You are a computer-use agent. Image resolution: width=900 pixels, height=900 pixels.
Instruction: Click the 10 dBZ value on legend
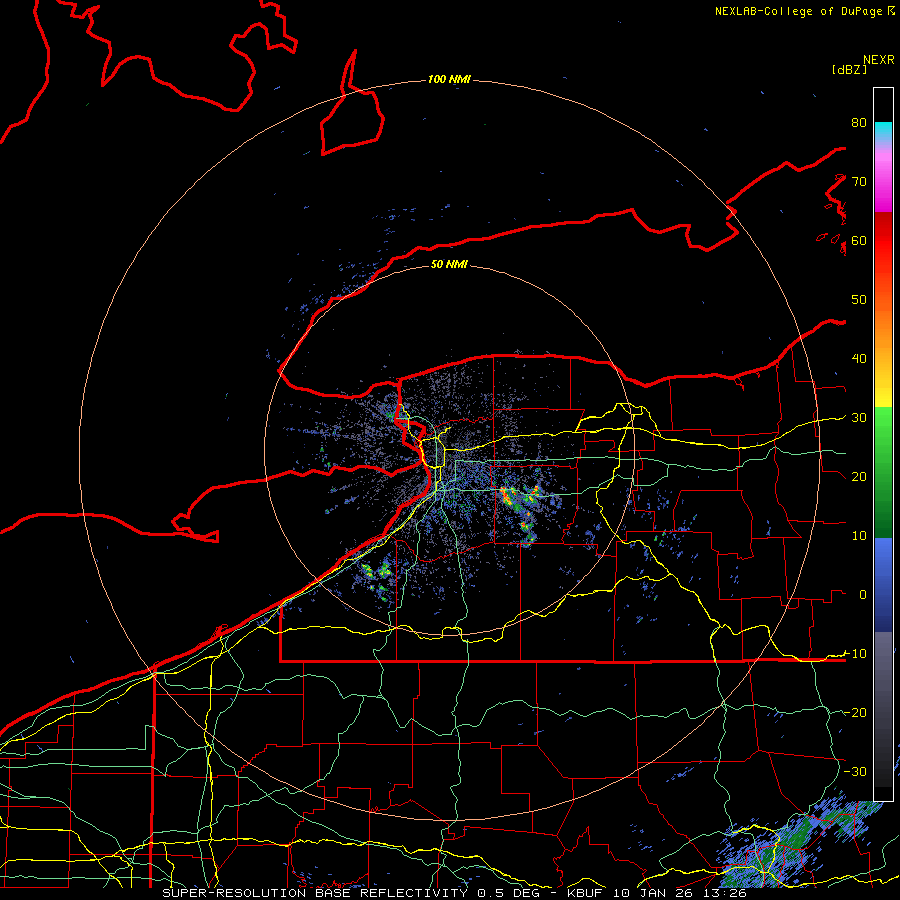pyautogui.click(x=859, y=536)
